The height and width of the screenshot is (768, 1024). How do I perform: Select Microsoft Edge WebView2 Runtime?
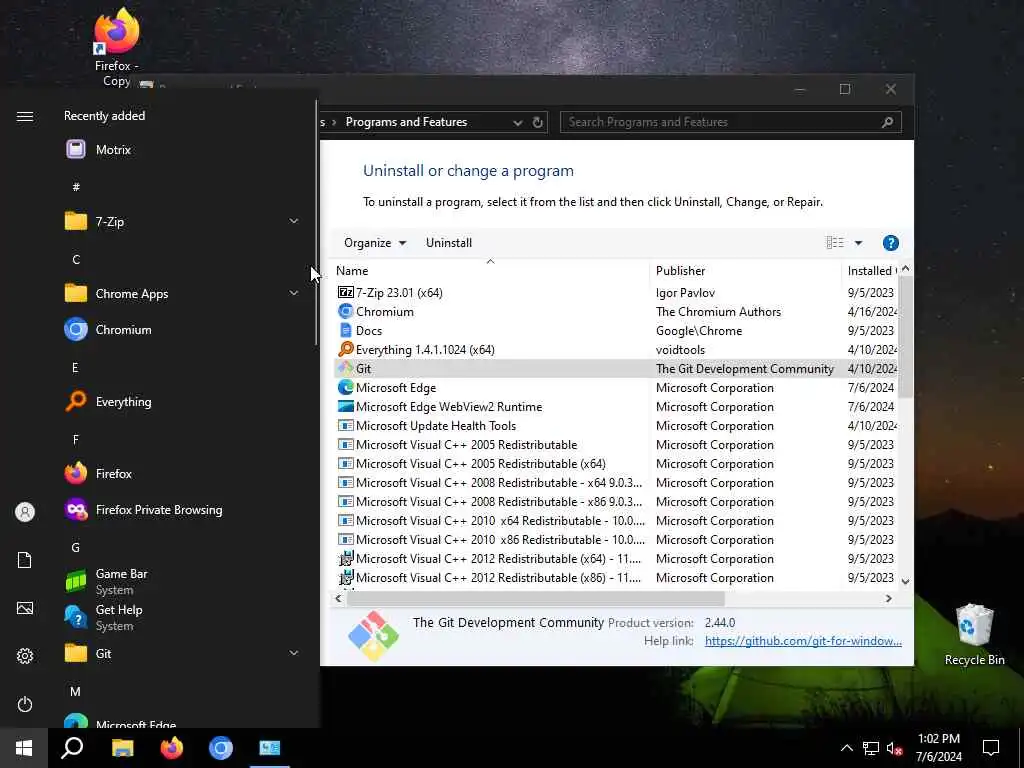tap(615, 406)
